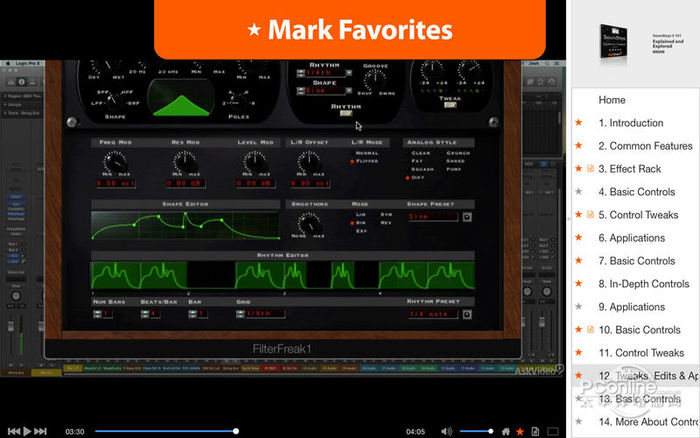Viewport: 700px width, 438px height.
Task: Skip to the next video
Action: tap(40, 431)
